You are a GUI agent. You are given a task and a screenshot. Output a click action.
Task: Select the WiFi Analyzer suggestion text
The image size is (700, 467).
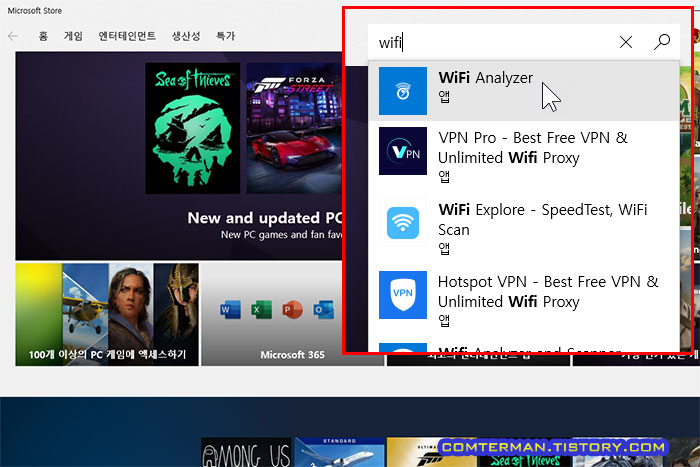point(486,78)
